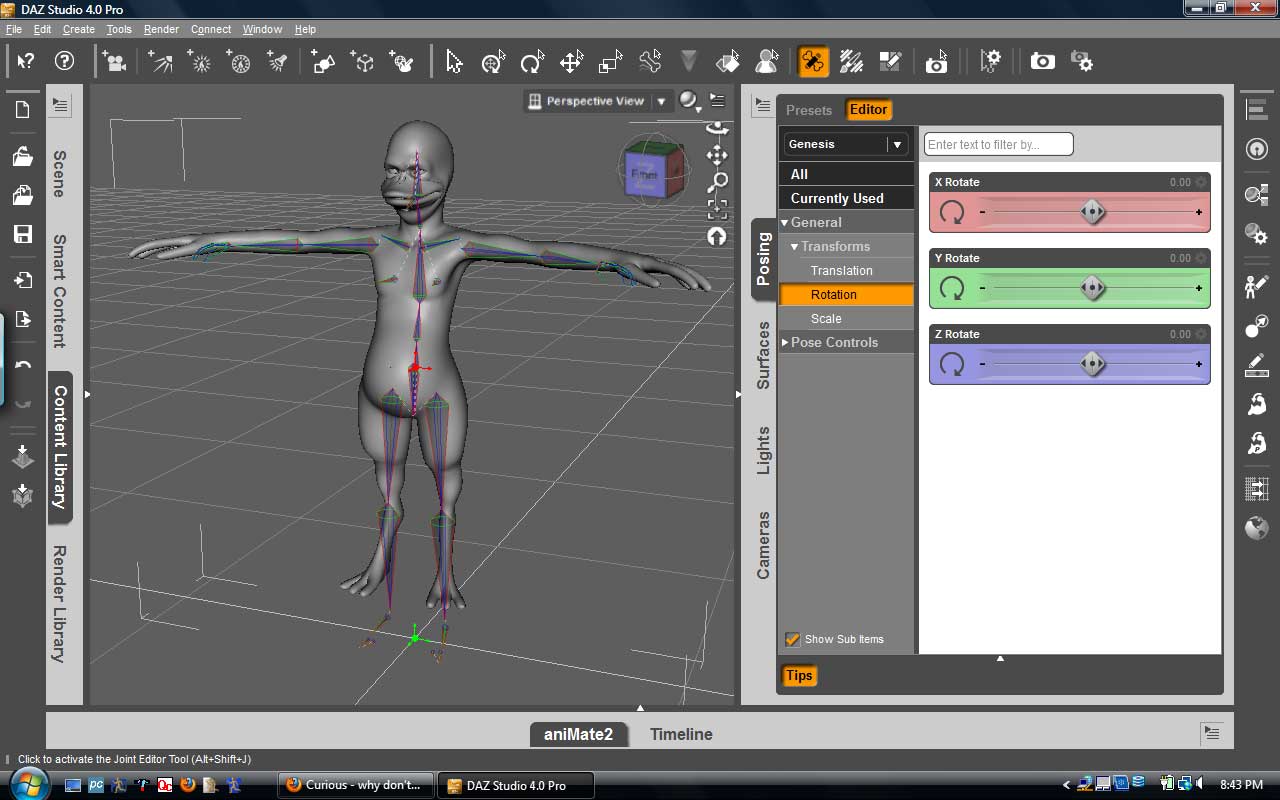Expand the Pose Controls group
The width and height of the screenshot is (1280, 800).
785,342
